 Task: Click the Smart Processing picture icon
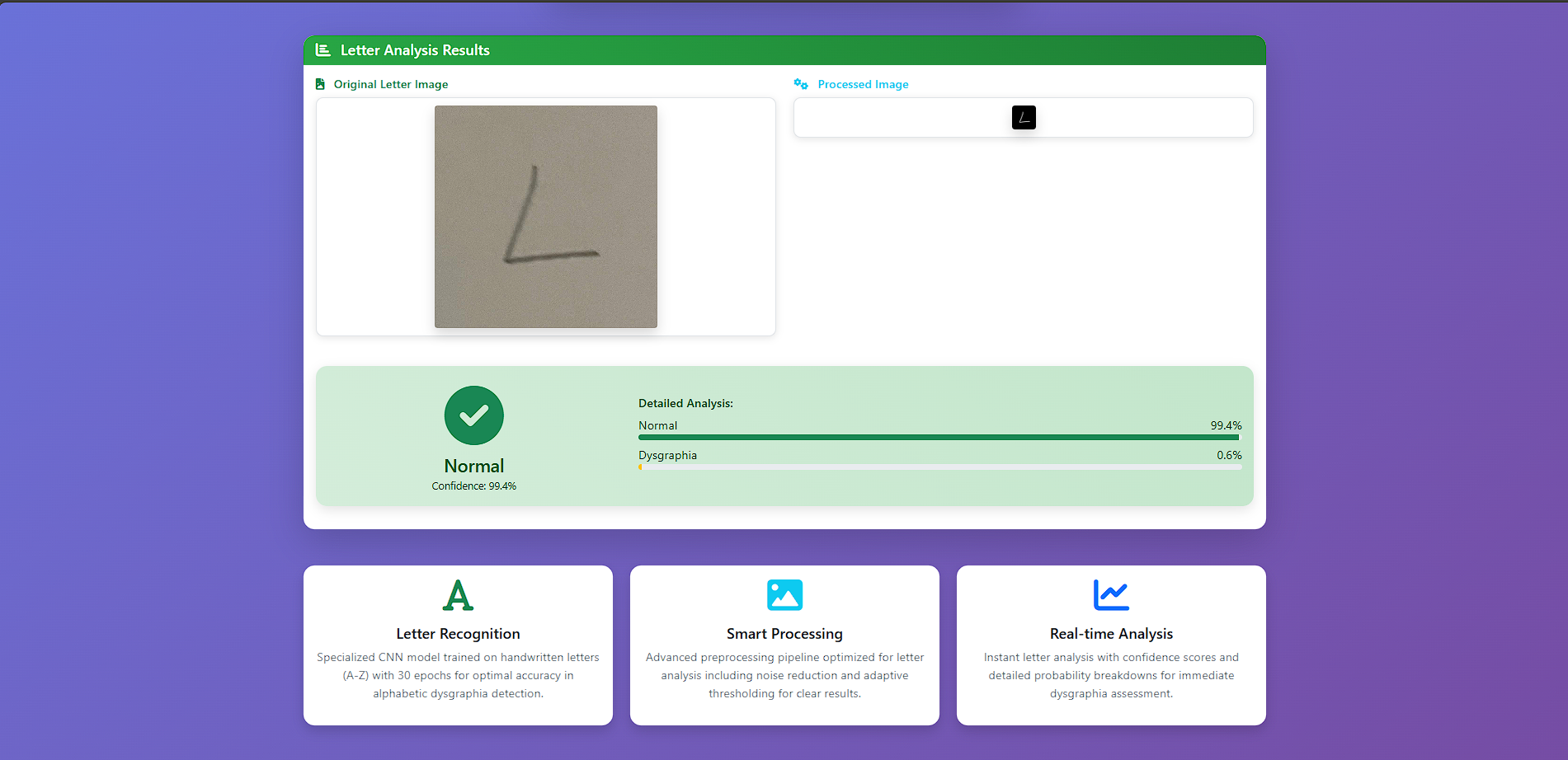(784, 595)
